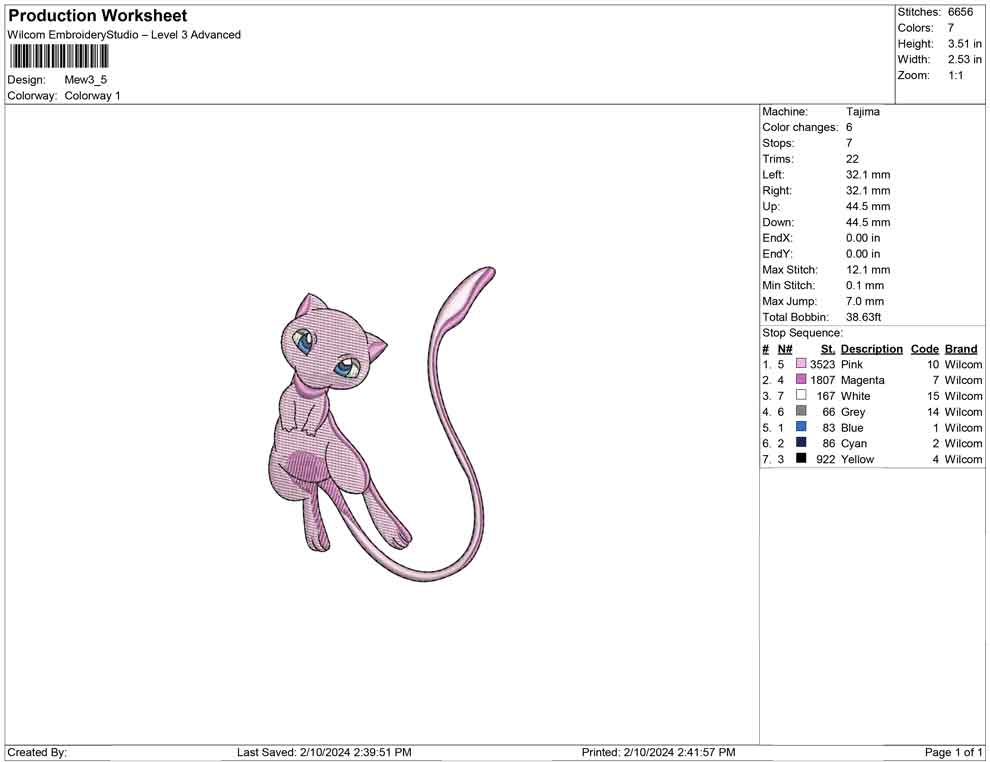Click the Min Stitch value 0.1 mm

click(865, 285)
